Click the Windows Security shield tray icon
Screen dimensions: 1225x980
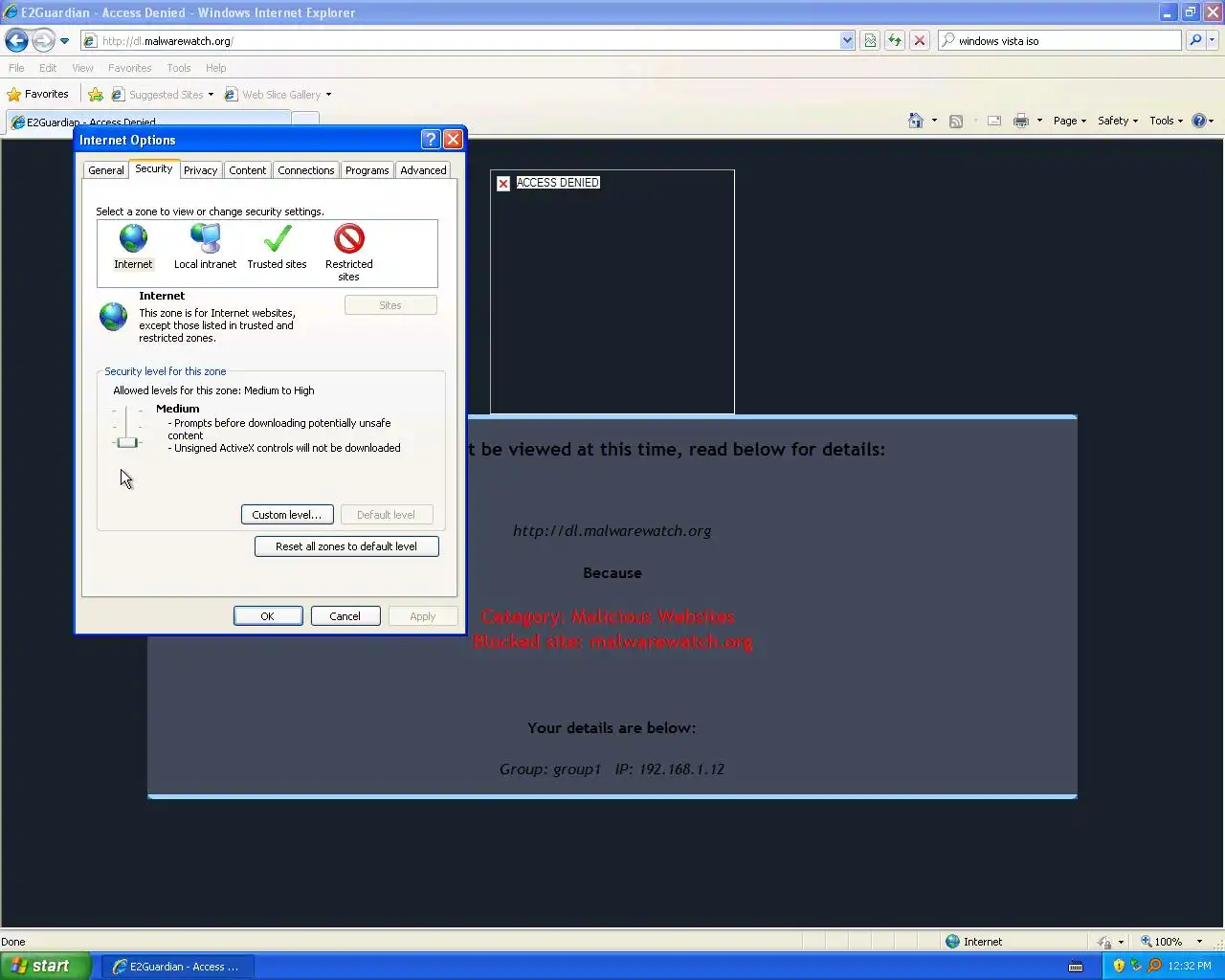pos(1119,966)
